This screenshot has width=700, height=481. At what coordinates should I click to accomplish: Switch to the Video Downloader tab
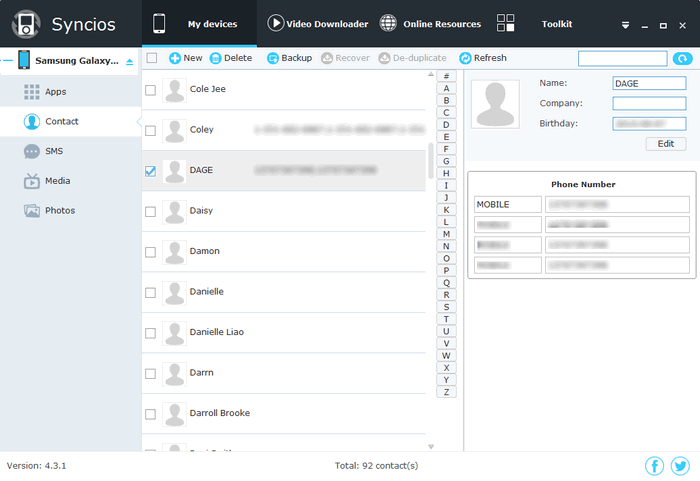pyautogui.click(x=318, y=24)
